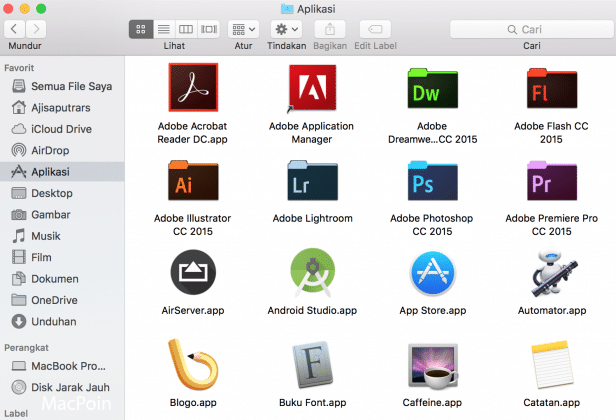Open Unduhan downloads in sidebar
The image size is (616, 420).
point(62,321)
